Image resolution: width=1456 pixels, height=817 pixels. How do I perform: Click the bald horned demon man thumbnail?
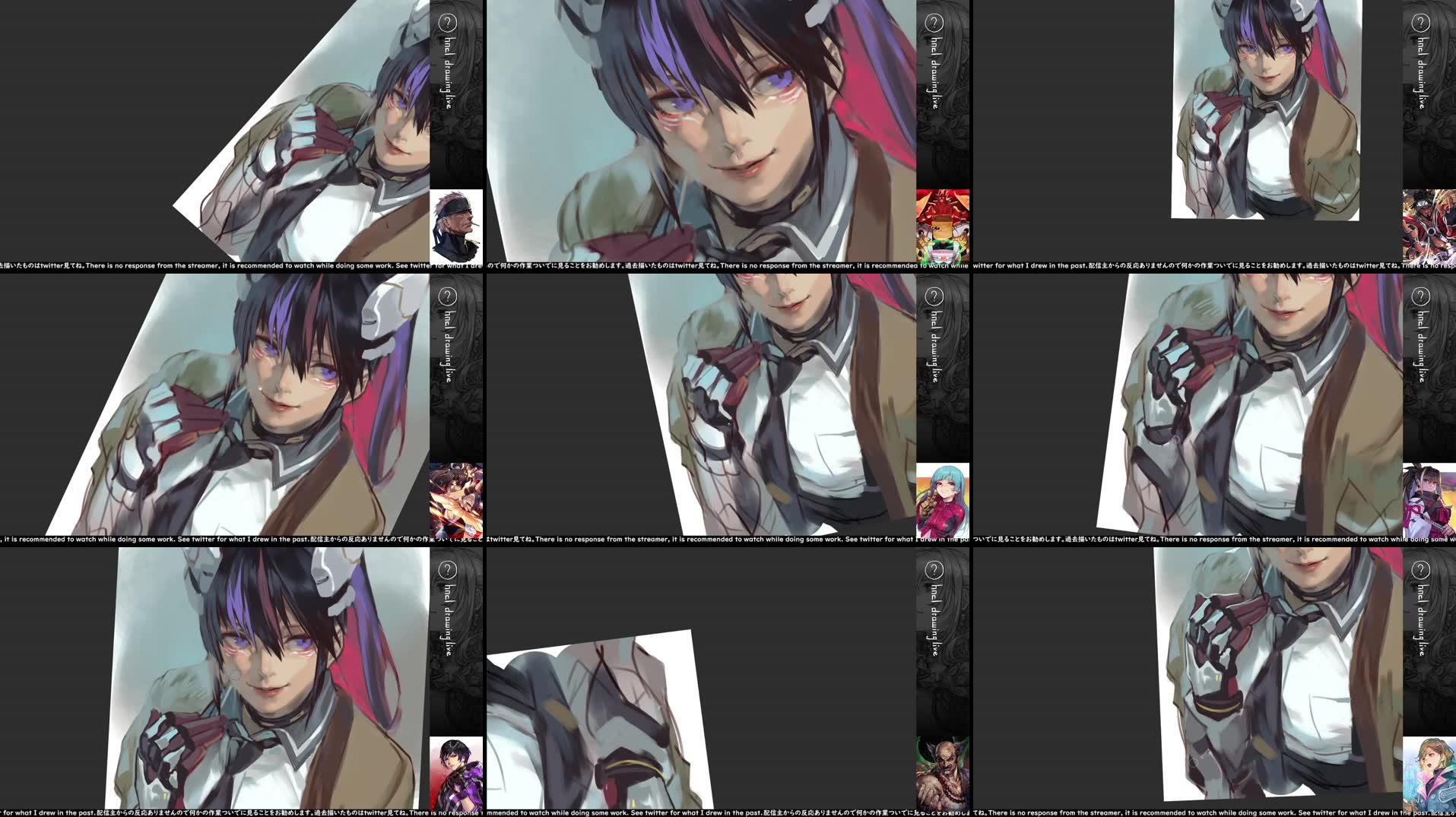click(943, 773)
